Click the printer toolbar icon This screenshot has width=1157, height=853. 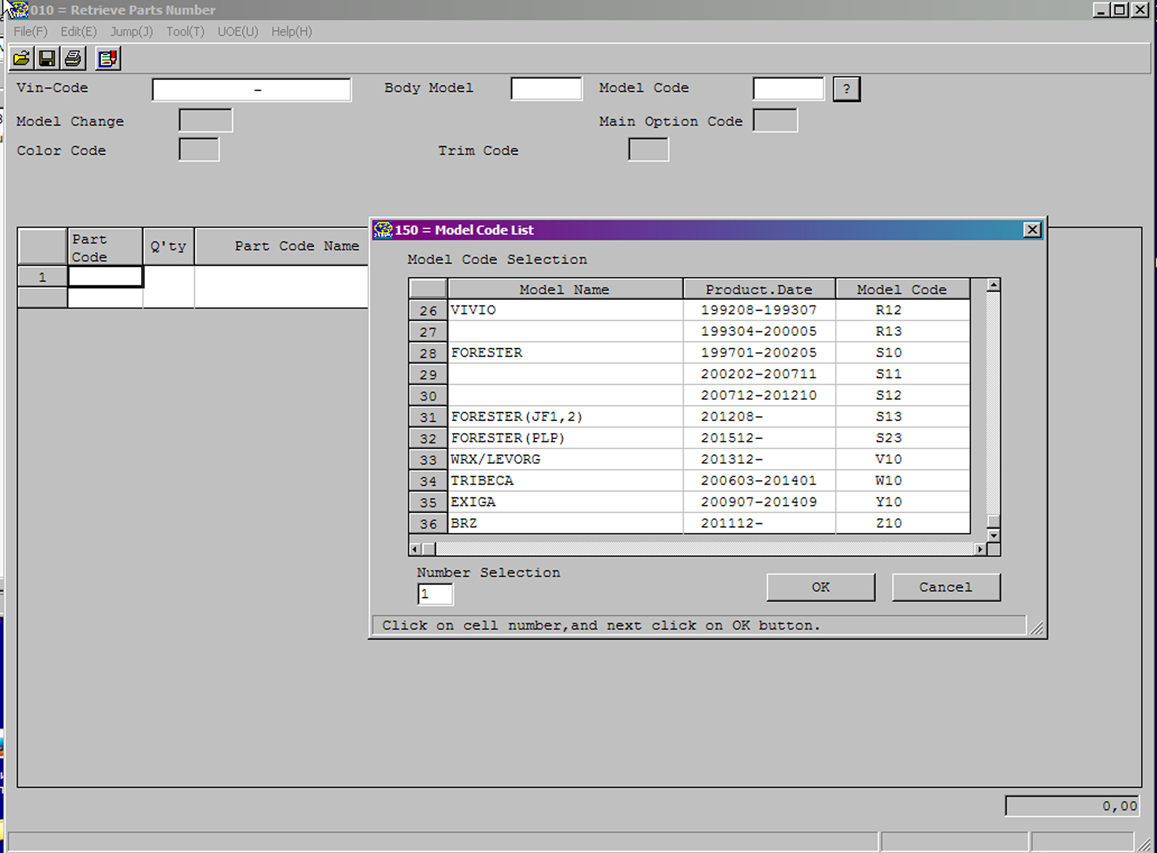coord(73,59)
